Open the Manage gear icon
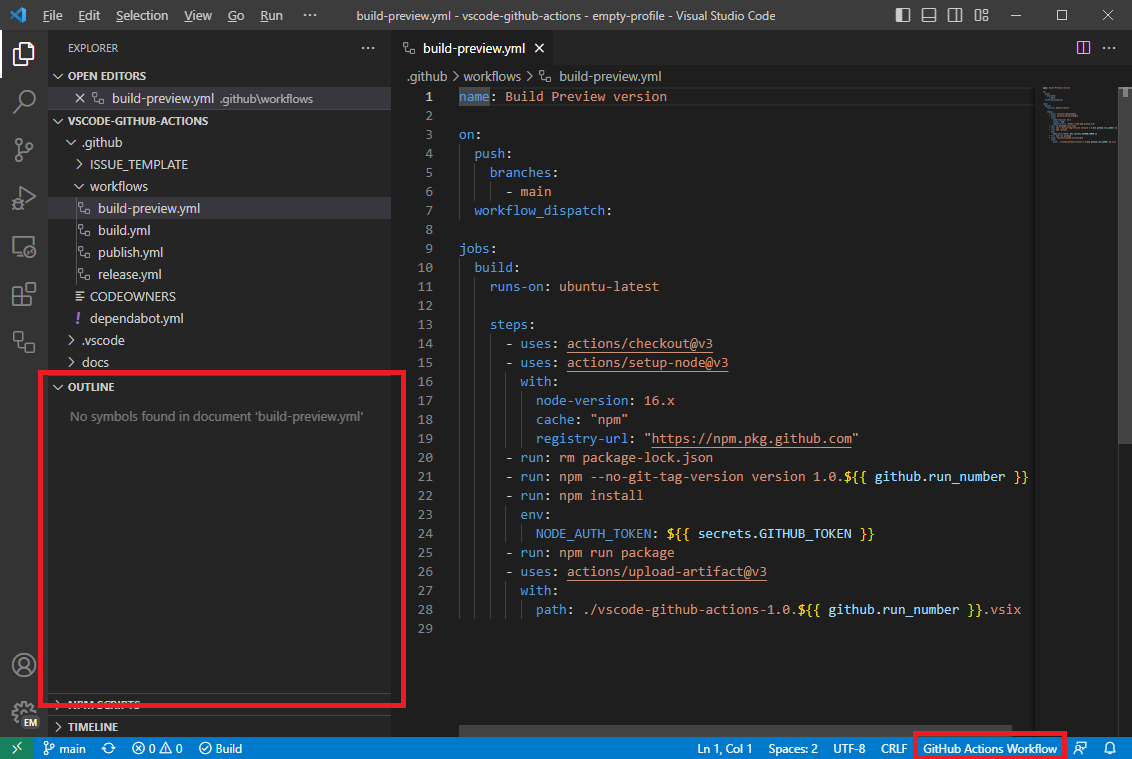Image resolution: width=1132 pixels, height=759 pixels. click(x=23, y=712)
